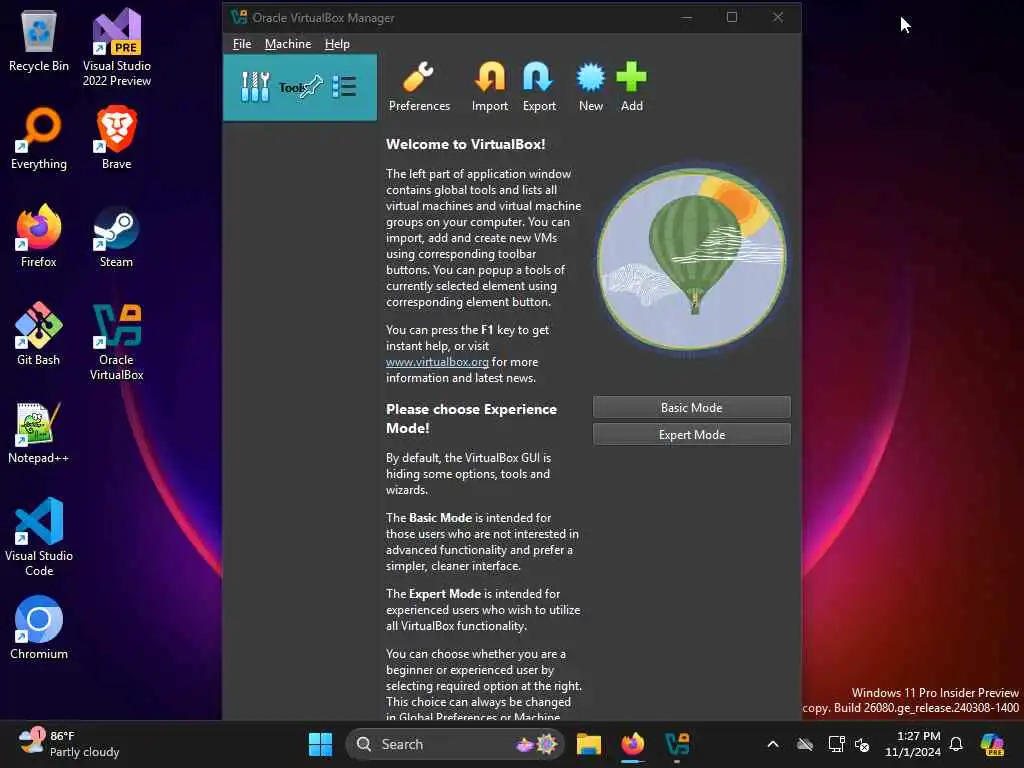
Task: Open the Help menu
Action: [337, 44]
